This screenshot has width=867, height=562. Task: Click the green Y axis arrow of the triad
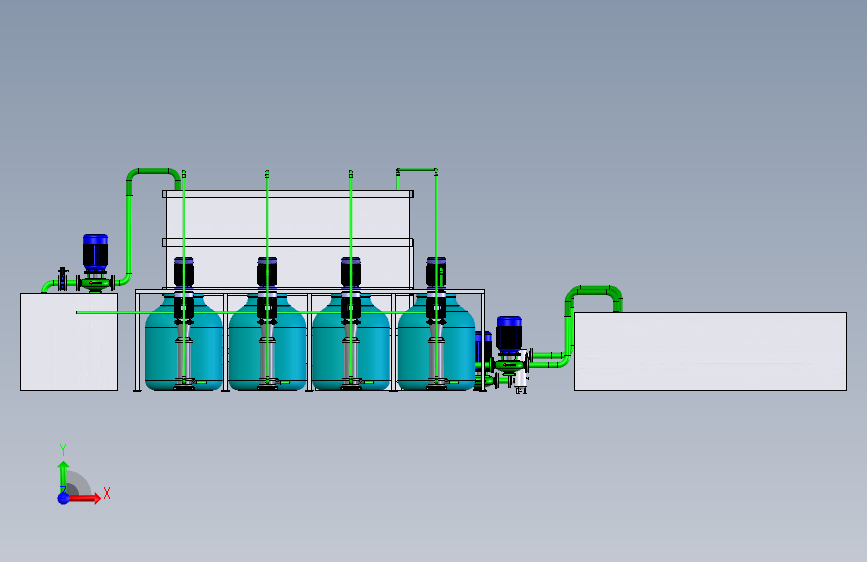[x=64, y=476]
